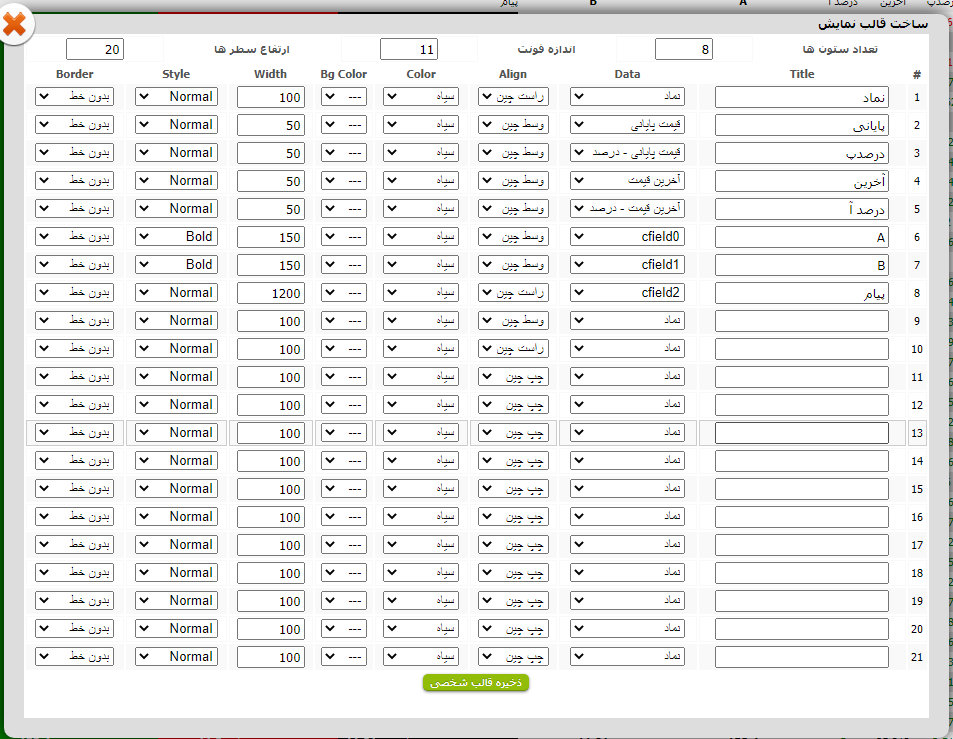Click the green save personal template button
This screenshot has width=953, height=739.
click(476, 682)
